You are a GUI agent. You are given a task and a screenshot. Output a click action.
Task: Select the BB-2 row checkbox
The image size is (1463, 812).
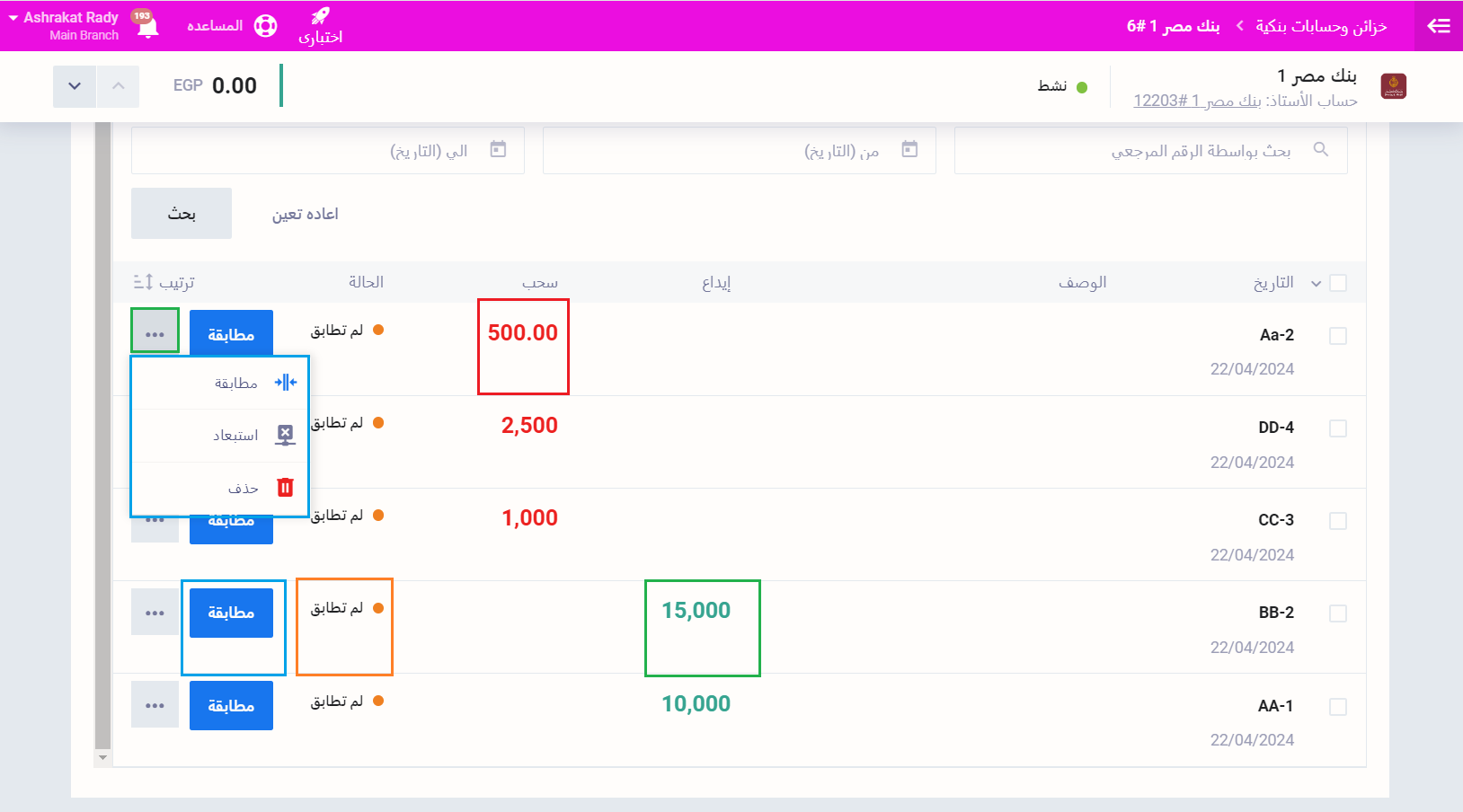(x=1338, y=613)
